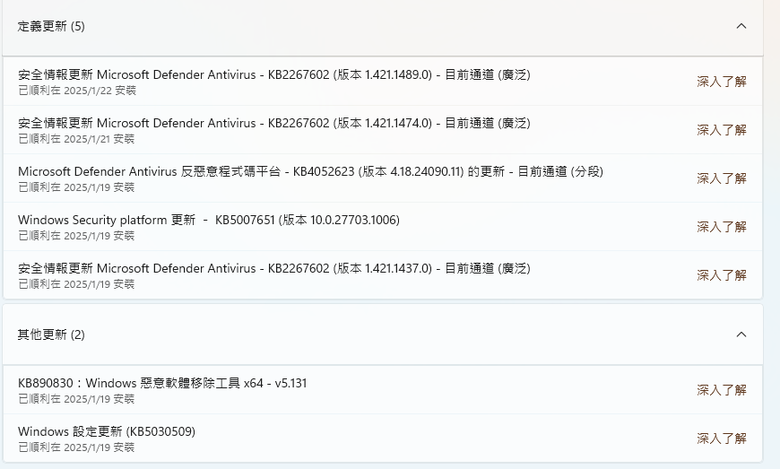Select the KB890830 Windows 惡意軟體移除工具 title

tap(162, 383)
